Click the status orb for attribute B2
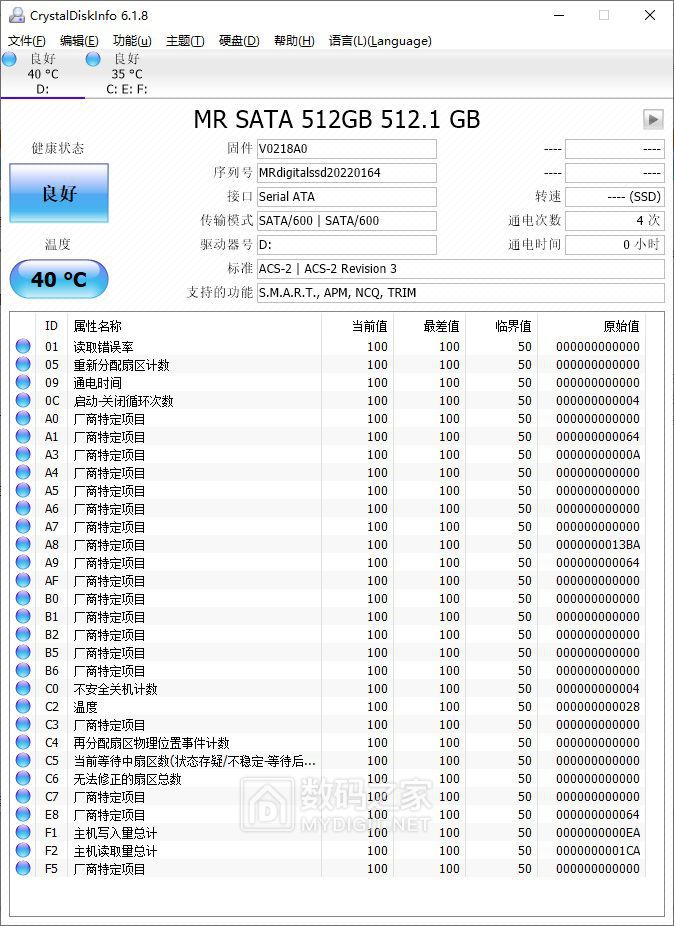Viewport: 674px width, 926px height. pyautogui.click(x=23, y=634)
